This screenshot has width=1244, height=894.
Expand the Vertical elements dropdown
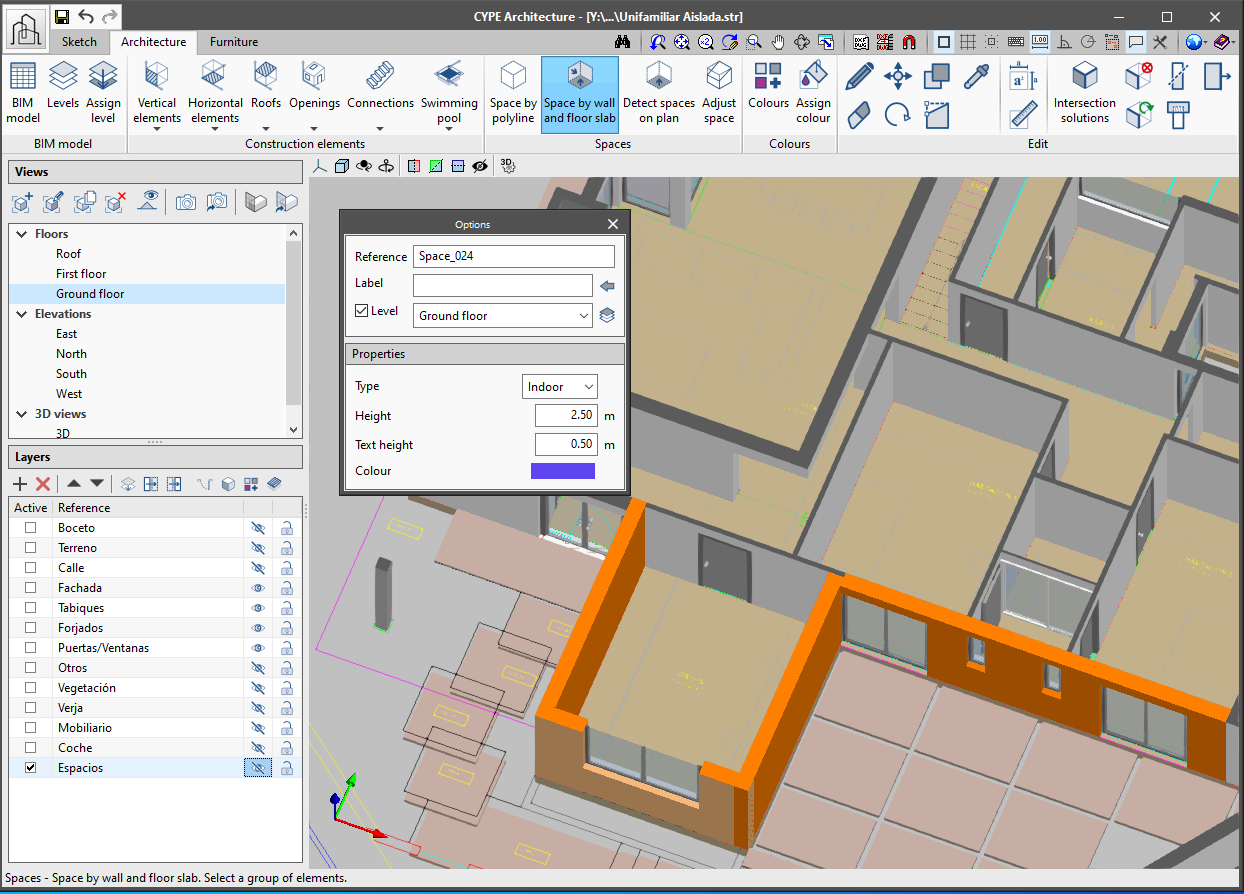(x=157, y=128)
